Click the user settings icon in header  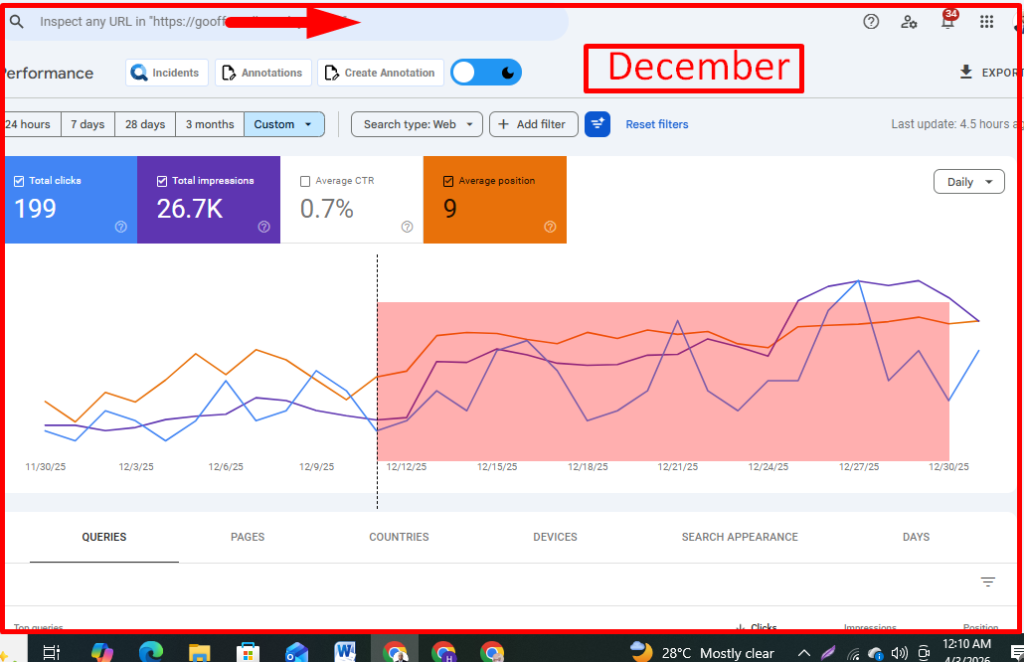point(909,22)
